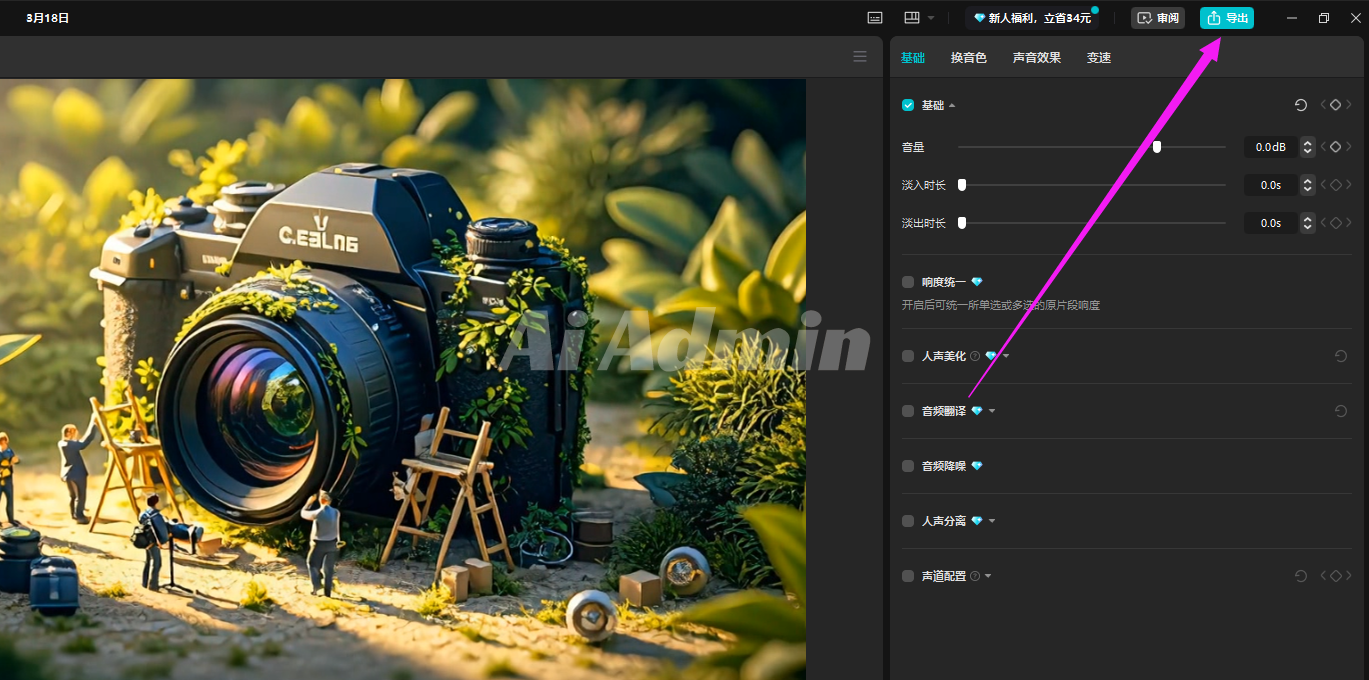Switch to the 换音色 tab
Viewport: 1369px width, 680px height.
pos(968,58)
